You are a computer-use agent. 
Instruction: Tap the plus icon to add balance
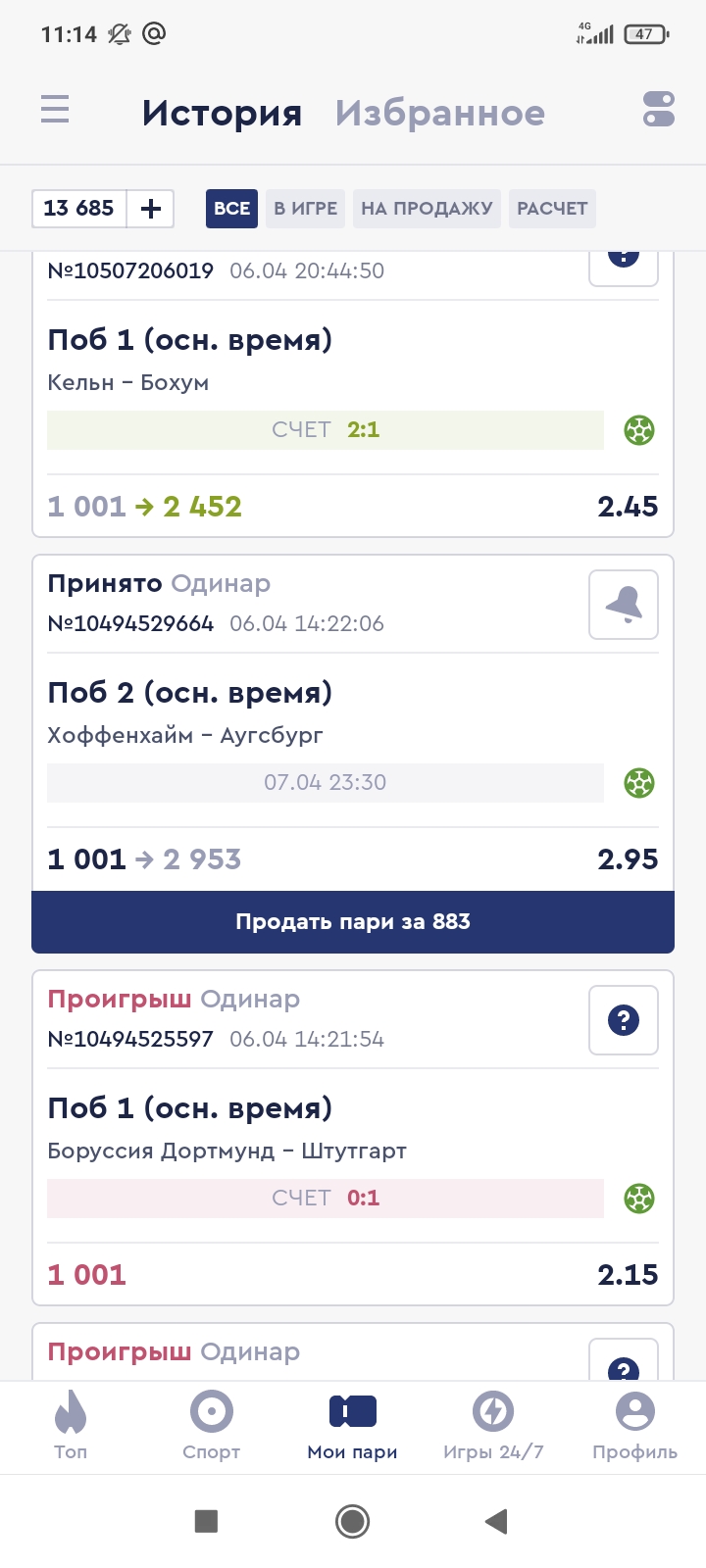[151, 209]
